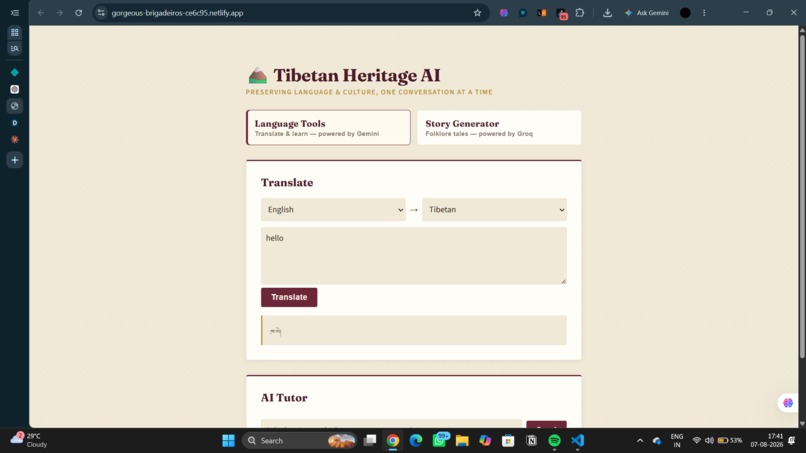Open the Tibetan target language dropdown
Image resolution: width=806 pixels, height=453 pixels.
coord(494,210)
